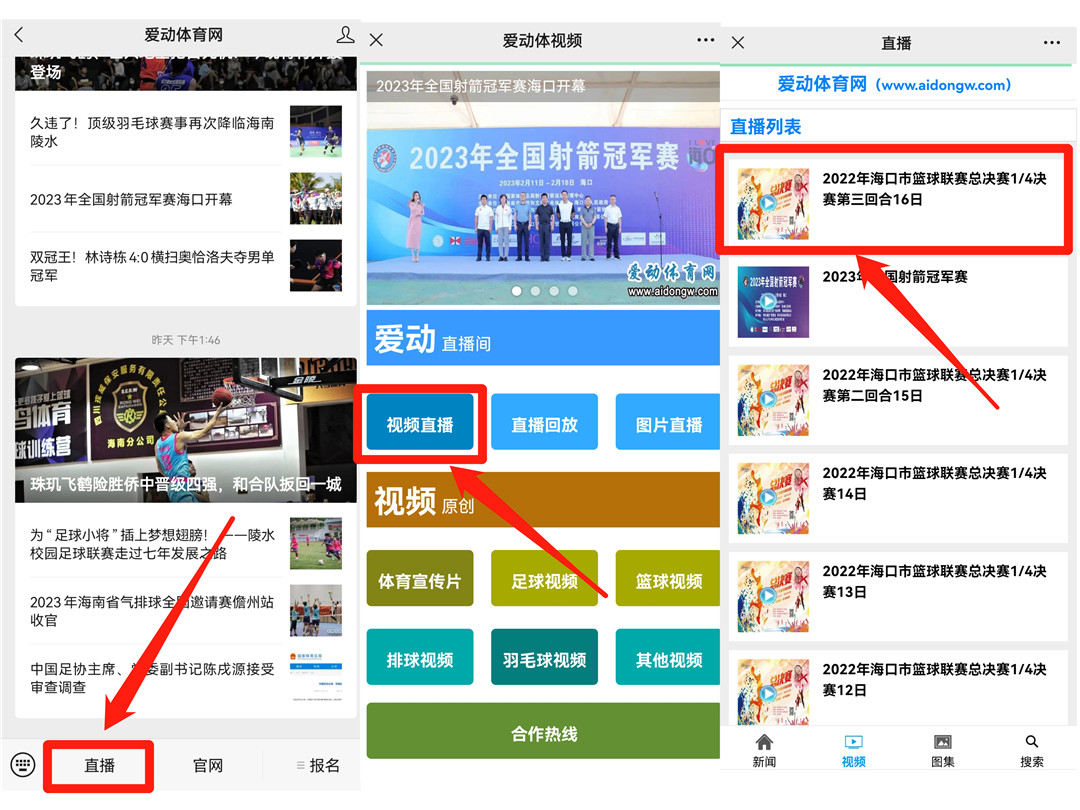Tap the 排球视频 button
This screenshot has height=810, width=1080.
(419, 657)
